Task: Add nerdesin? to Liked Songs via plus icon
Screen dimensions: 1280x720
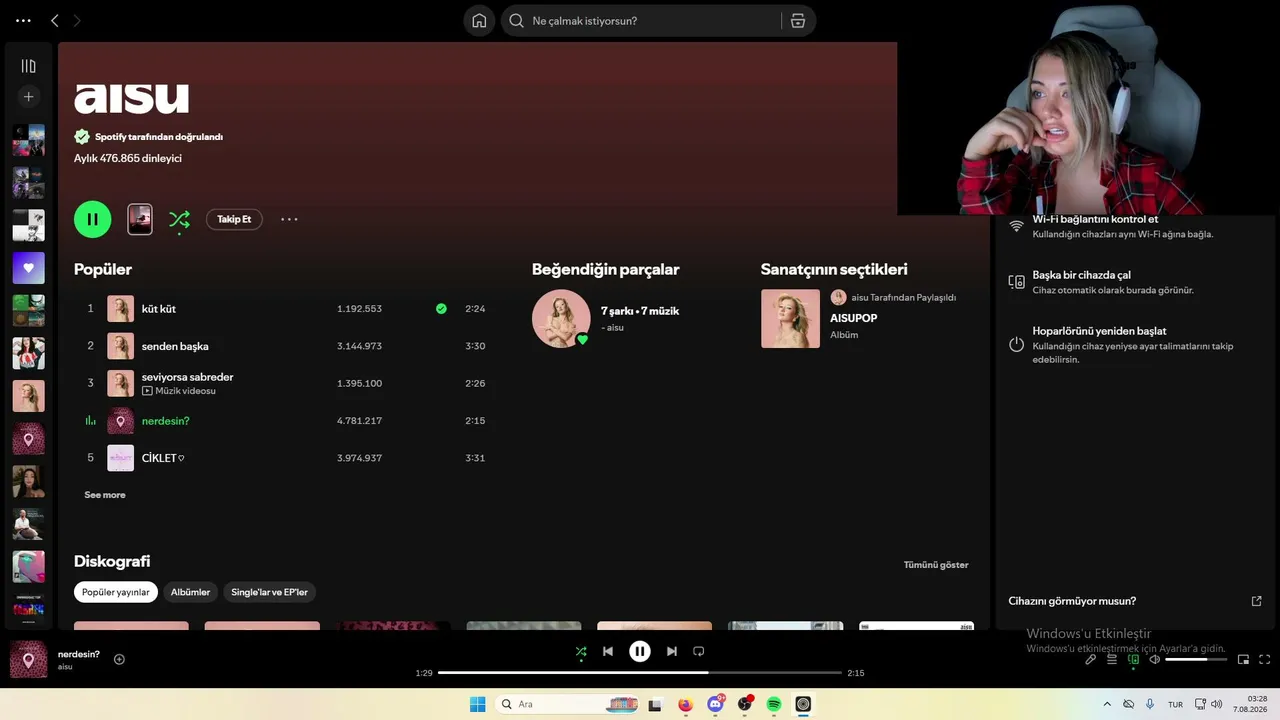Action: point(119,659)
